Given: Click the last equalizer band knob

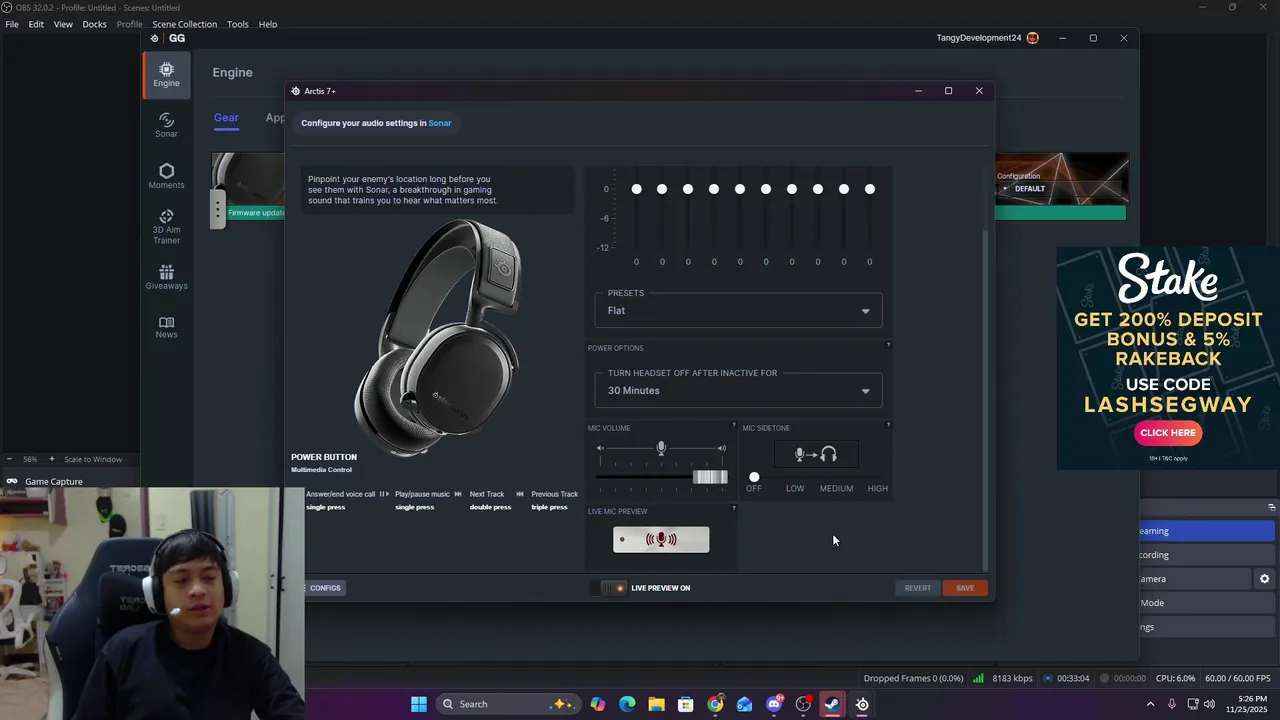Looking at the screenshot, I should pos(870,189).
